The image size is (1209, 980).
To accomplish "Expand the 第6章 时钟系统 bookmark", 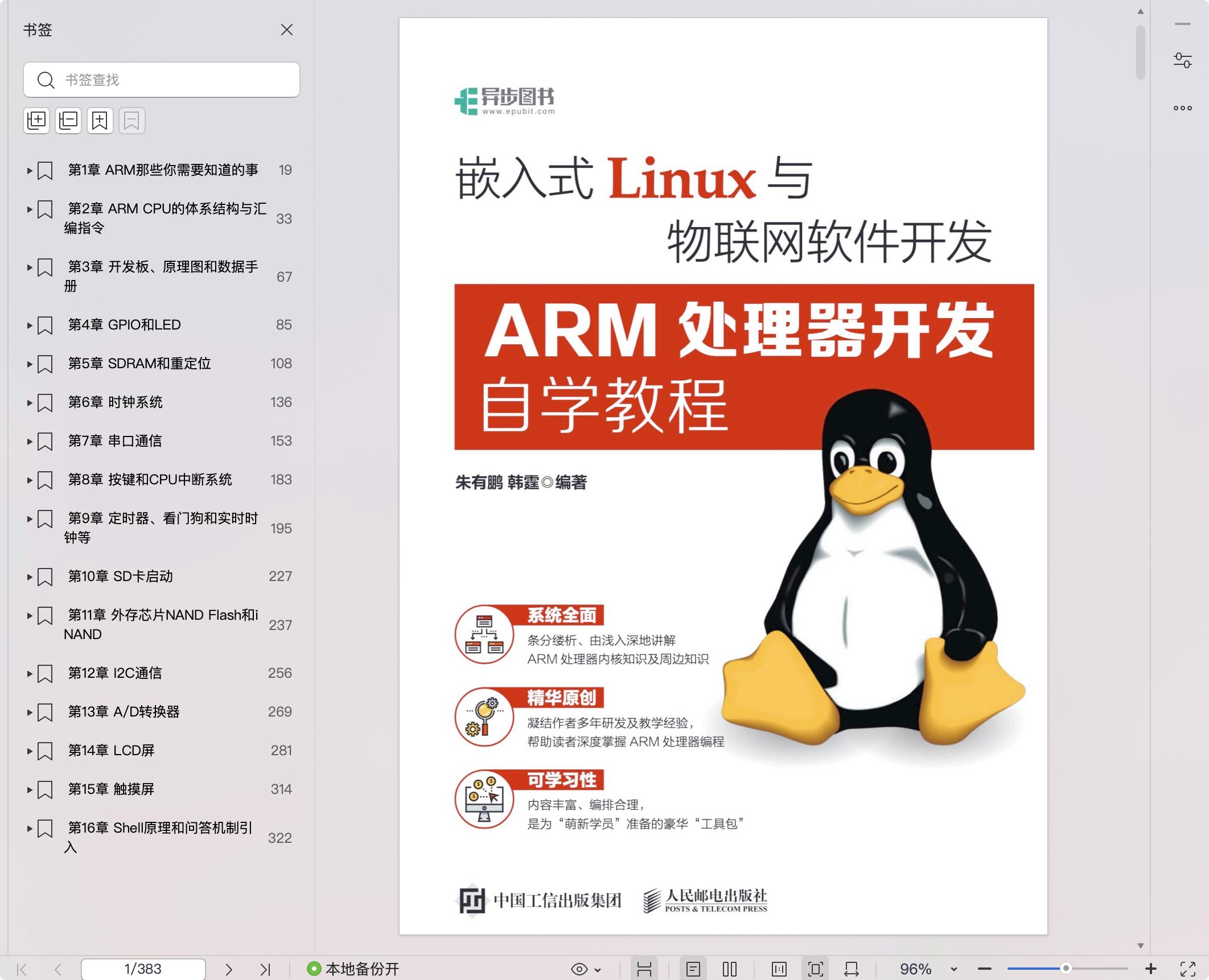I will coord(29,402).
